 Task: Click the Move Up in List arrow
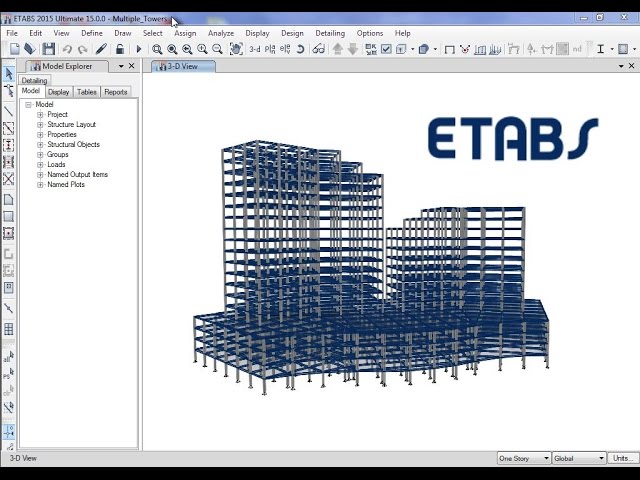click(337, 49)
